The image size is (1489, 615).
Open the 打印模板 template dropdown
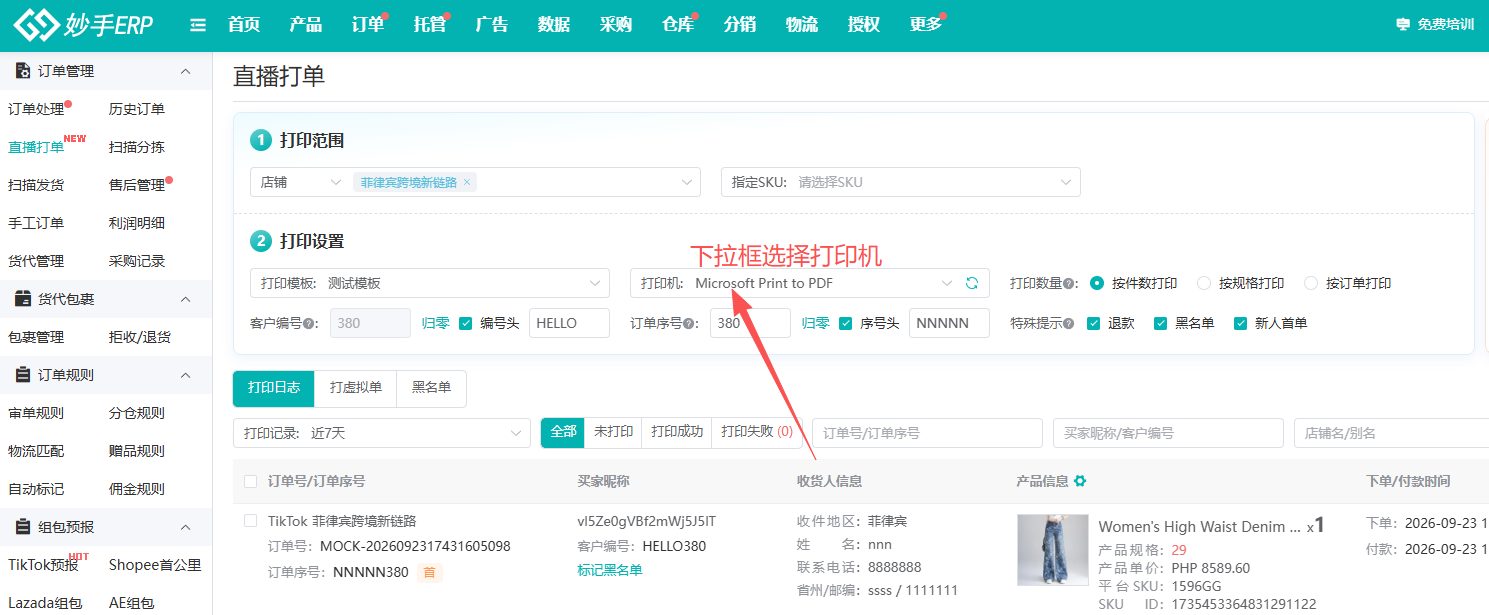pos(430,283)
